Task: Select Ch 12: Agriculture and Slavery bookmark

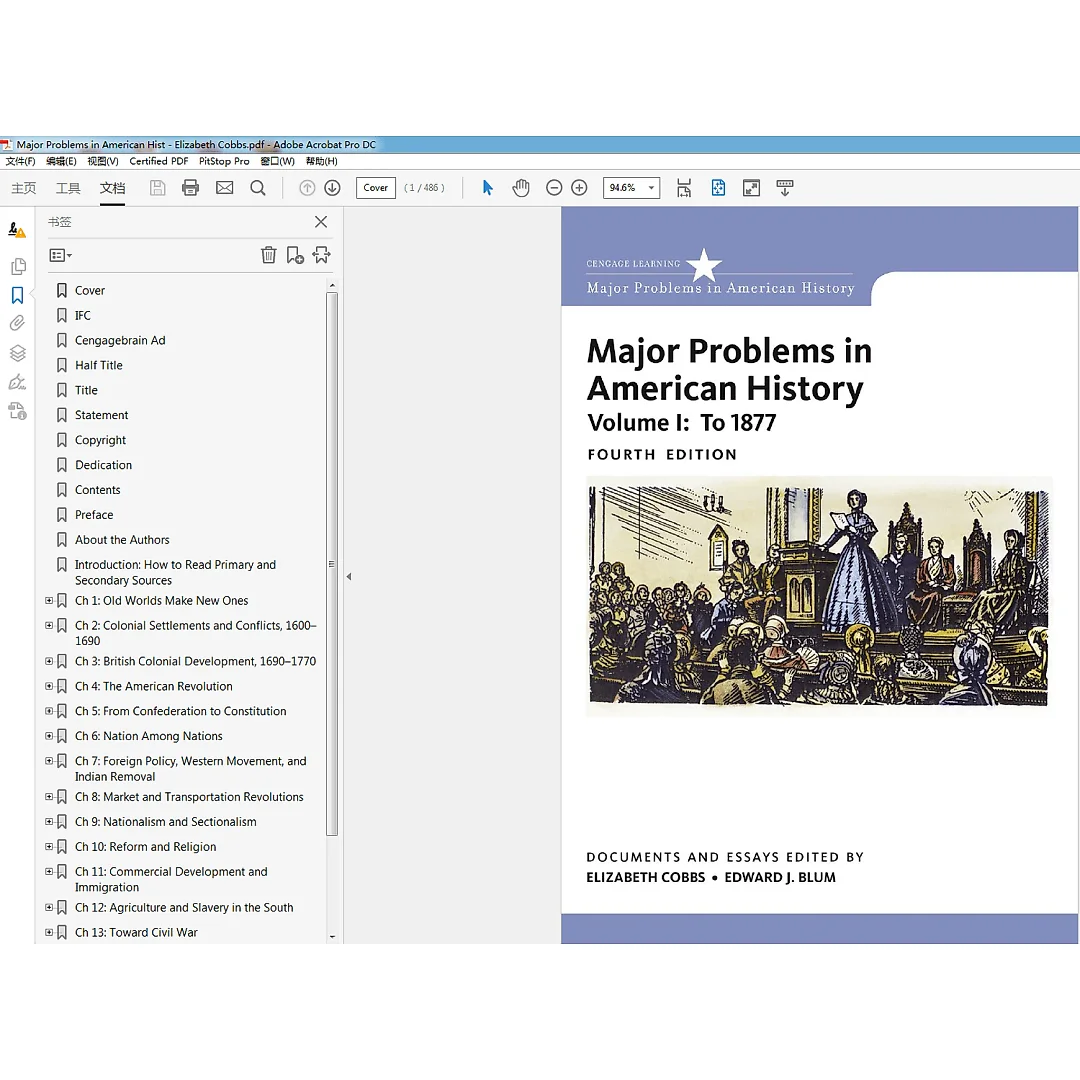Action: [x=184, y=908]
